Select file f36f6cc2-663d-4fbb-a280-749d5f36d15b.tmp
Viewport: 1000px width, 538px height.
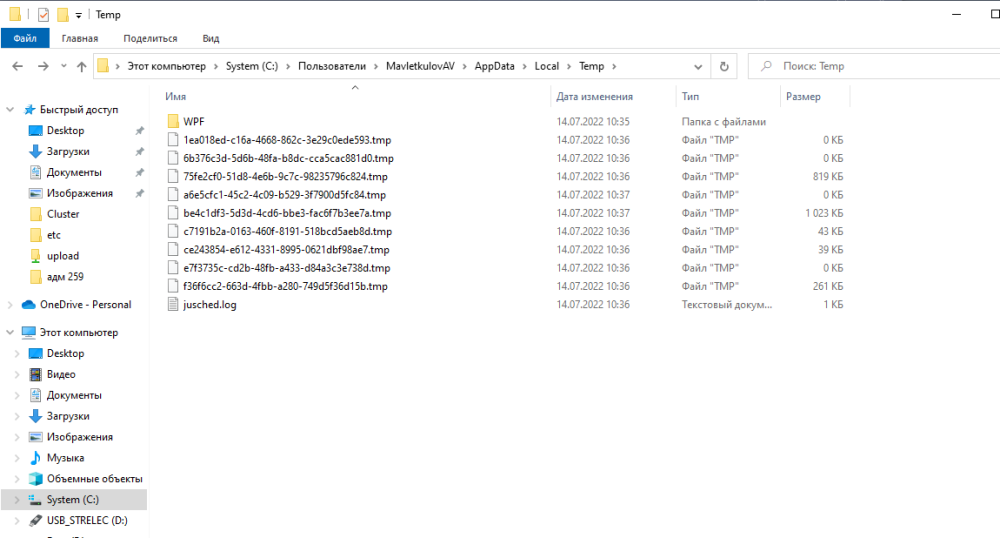pyautogui.click(x=285, y=286)
